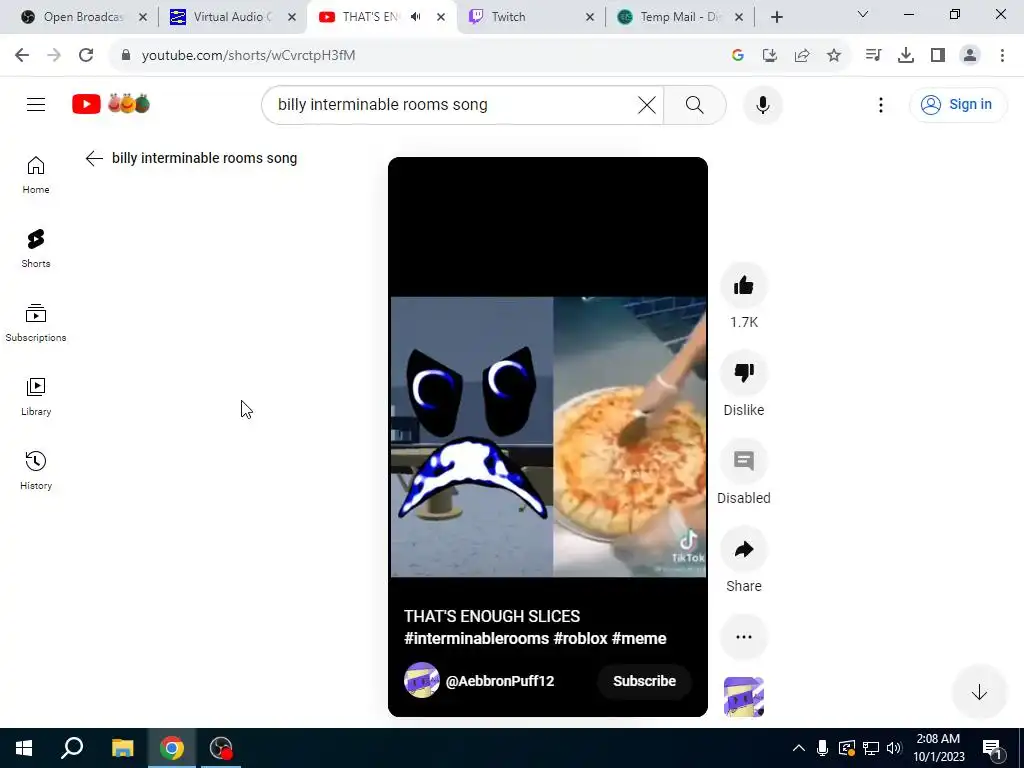
Task: Reload the page in Chrome
Action: coord(86,56)
